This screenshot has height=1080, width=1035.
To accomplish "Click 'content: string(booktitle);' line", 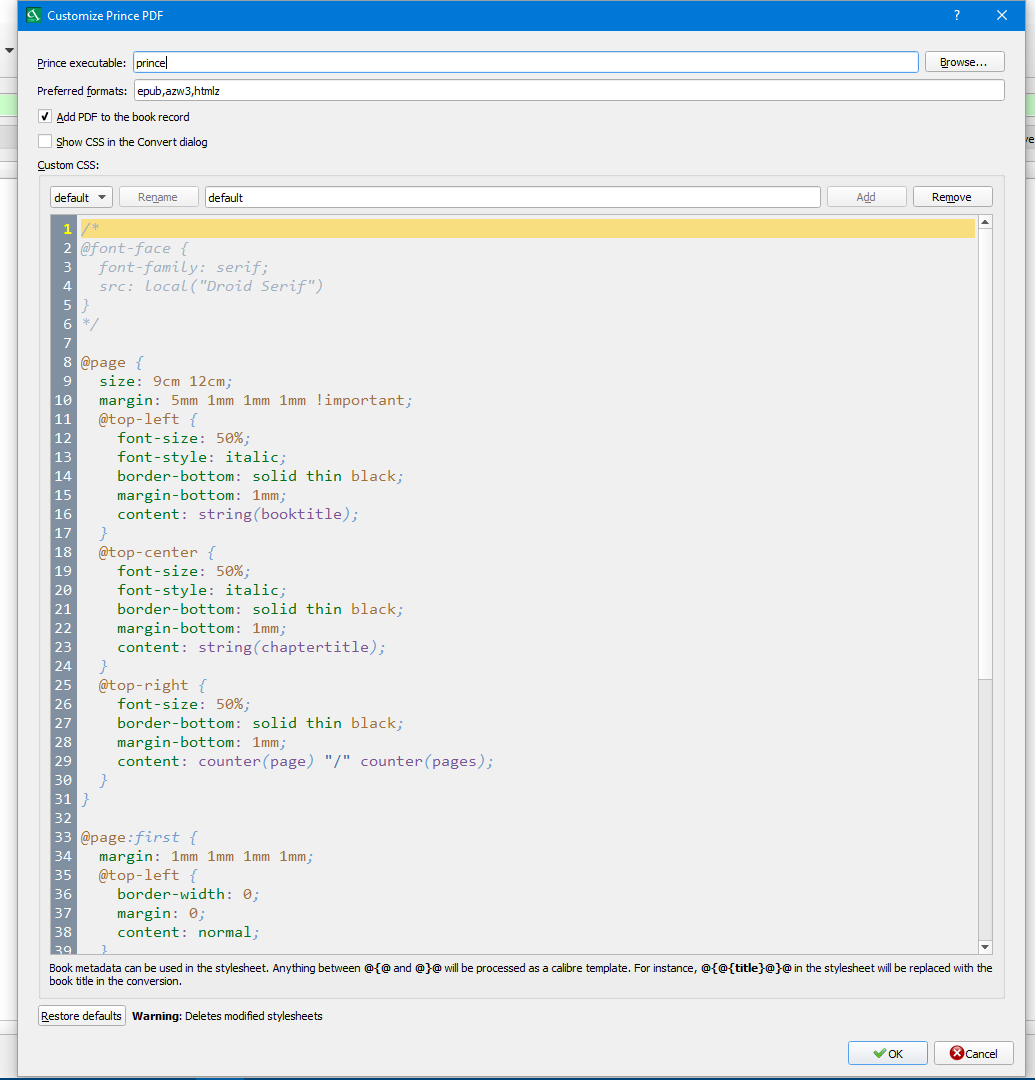I will [x=238, y=514].
